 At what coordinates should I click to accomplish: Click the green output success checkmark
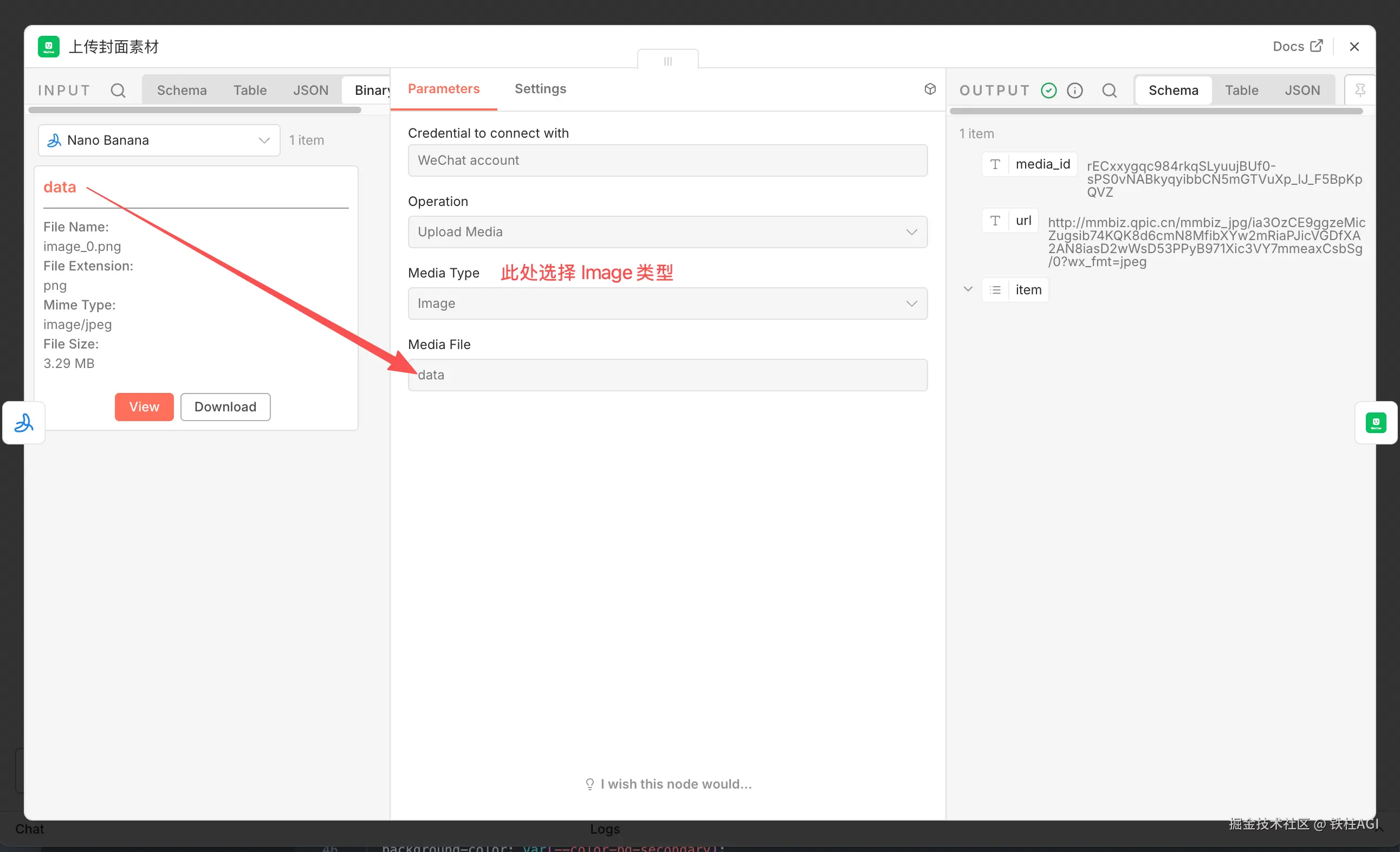click(1048, 91)
